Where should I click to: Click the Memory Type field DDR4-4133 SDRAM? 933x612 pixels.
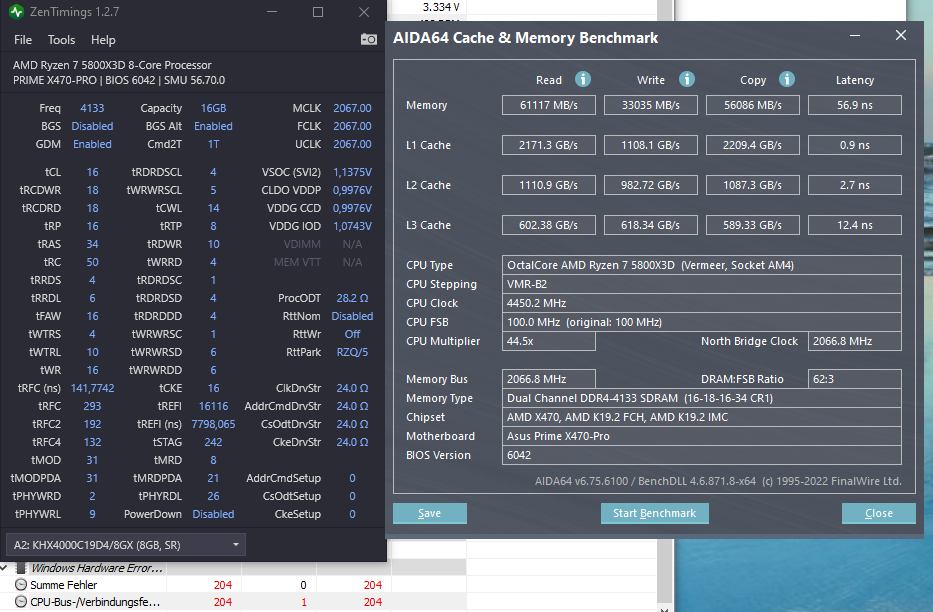click(702, 398)
